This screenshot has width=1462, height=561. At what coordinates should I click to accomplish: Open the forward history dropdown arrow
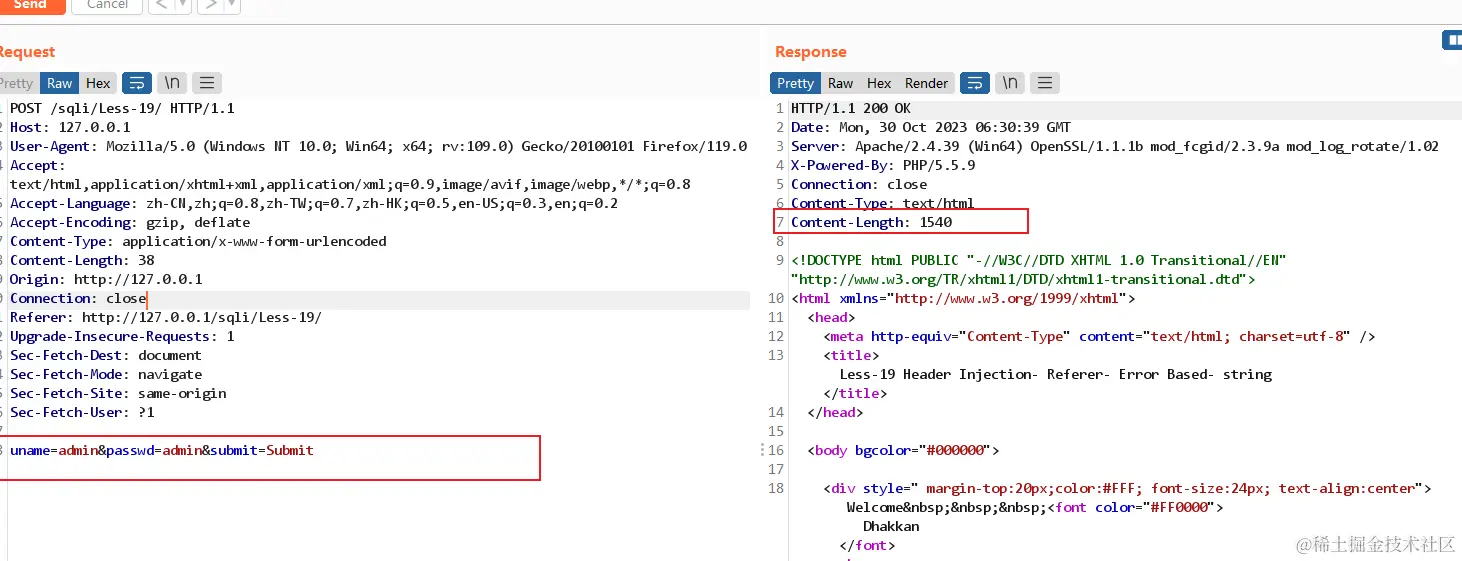[232, 5]
